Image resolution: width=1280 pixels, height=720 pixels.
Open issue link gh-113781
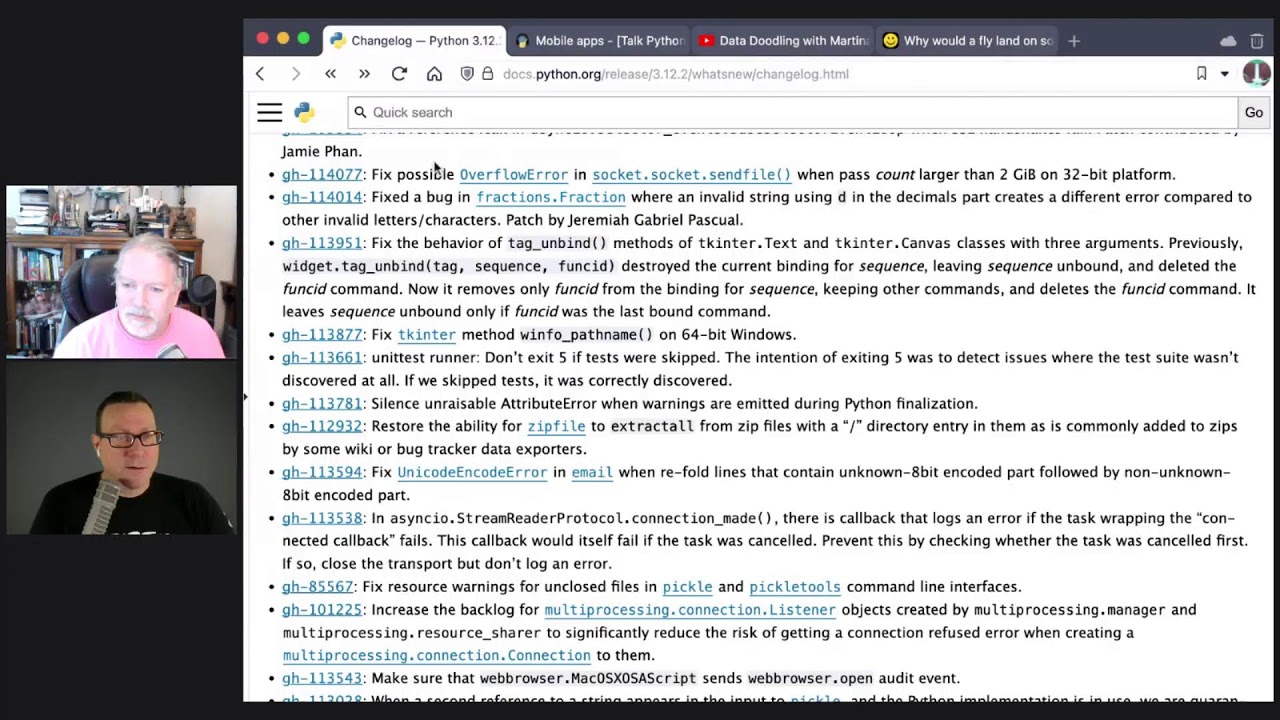(322, 403)
